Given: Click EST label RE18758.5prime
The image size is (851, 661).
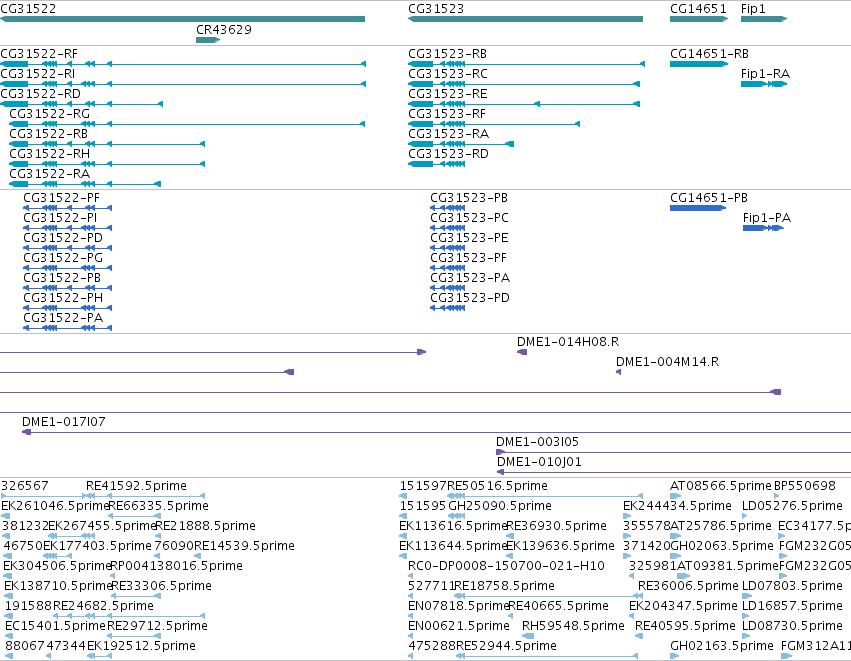Looking at the screenshot, I should tap(504, 587).
